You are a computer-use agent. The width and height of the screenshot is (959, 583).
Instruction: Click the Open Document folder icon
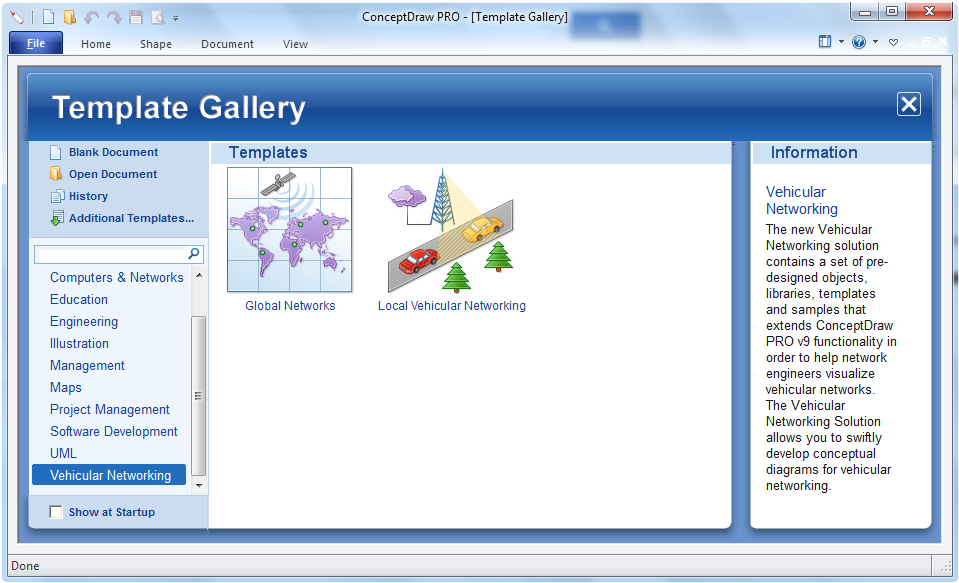tap(56, 174)
